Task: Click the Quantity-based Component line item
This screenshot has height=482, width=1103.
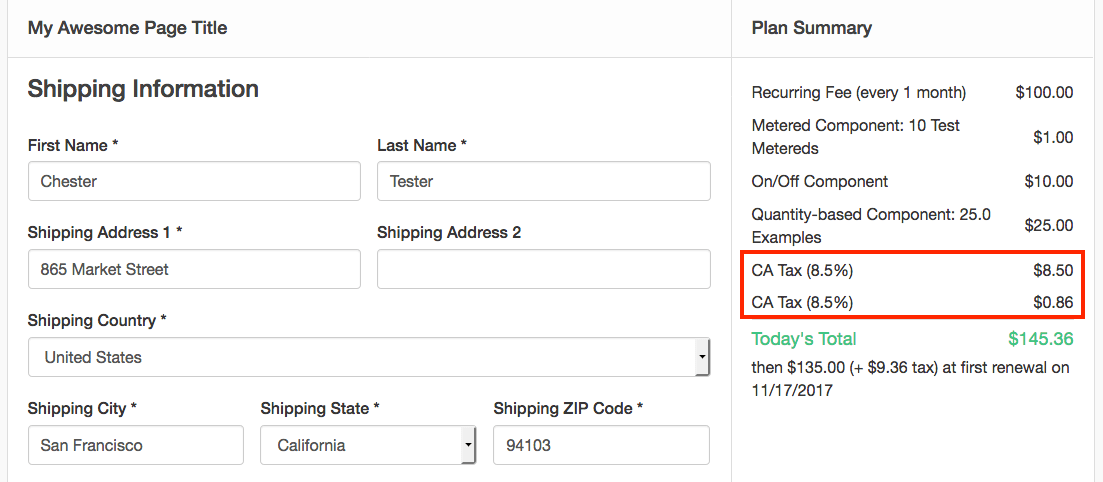Action: click(870, 225)
